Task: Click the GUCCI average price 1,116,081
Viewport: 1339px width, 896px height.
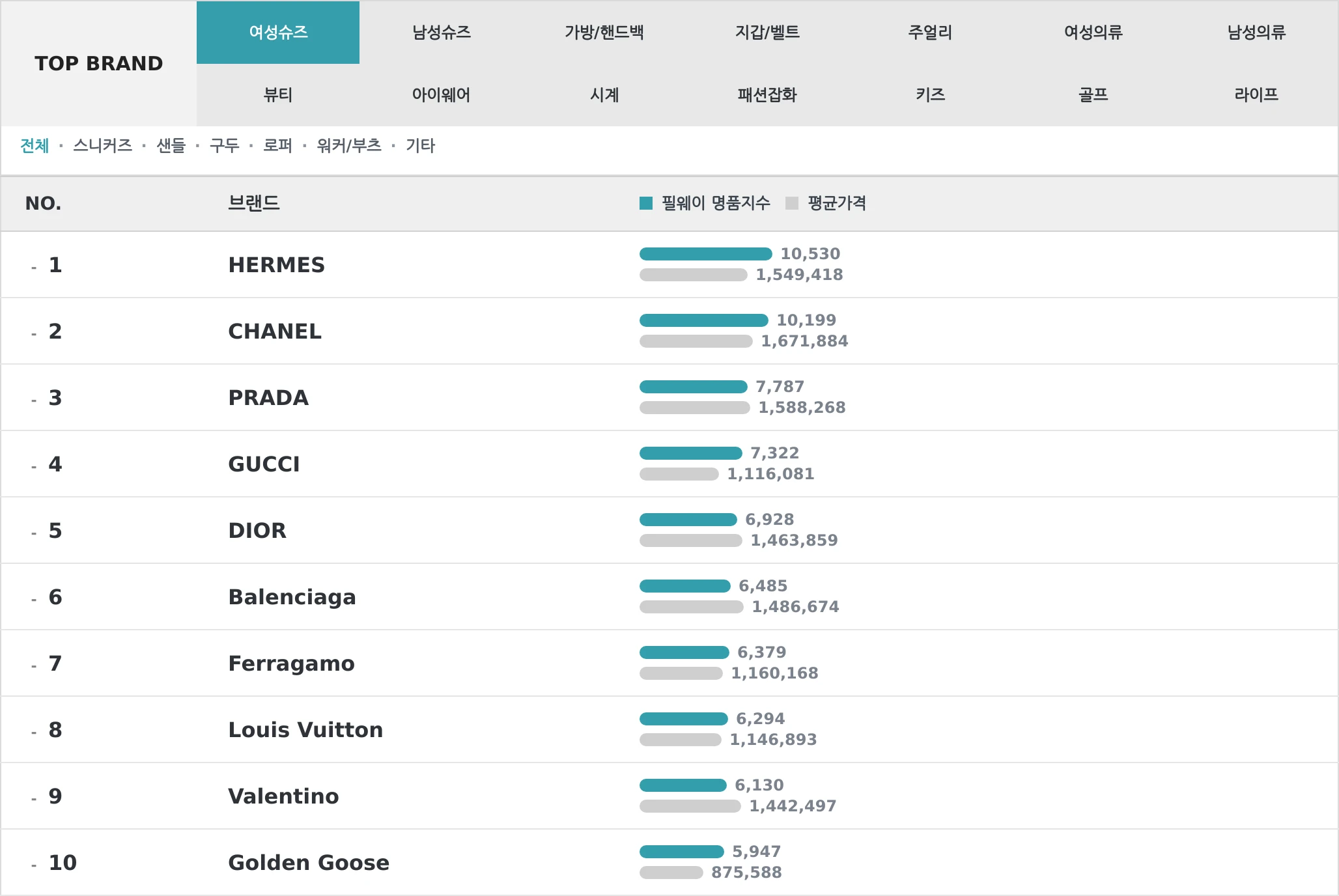Action: (770, 474)
